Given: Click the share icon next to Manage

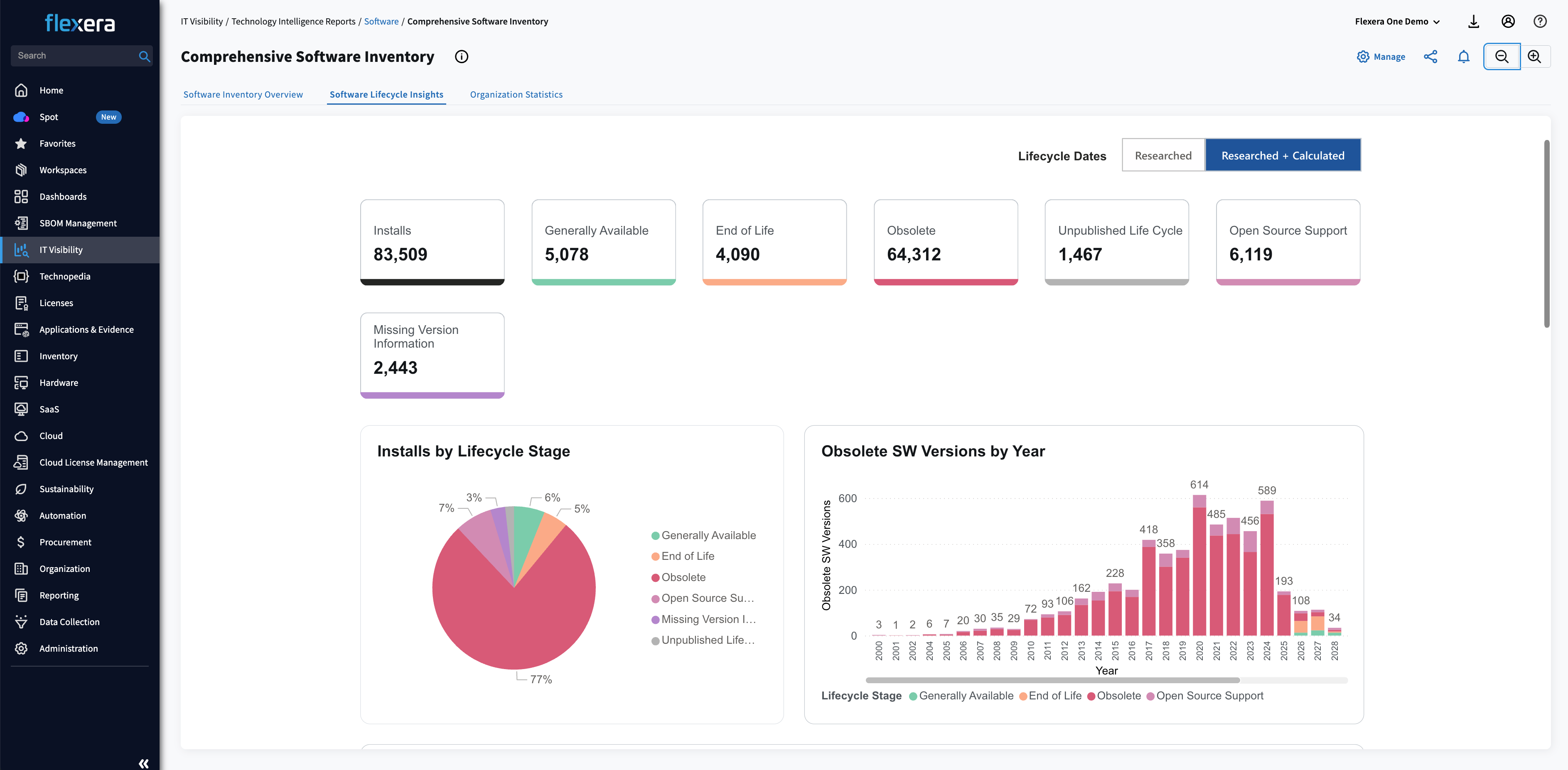Looking at the screenshot, I should click(x=1430, y=56).
